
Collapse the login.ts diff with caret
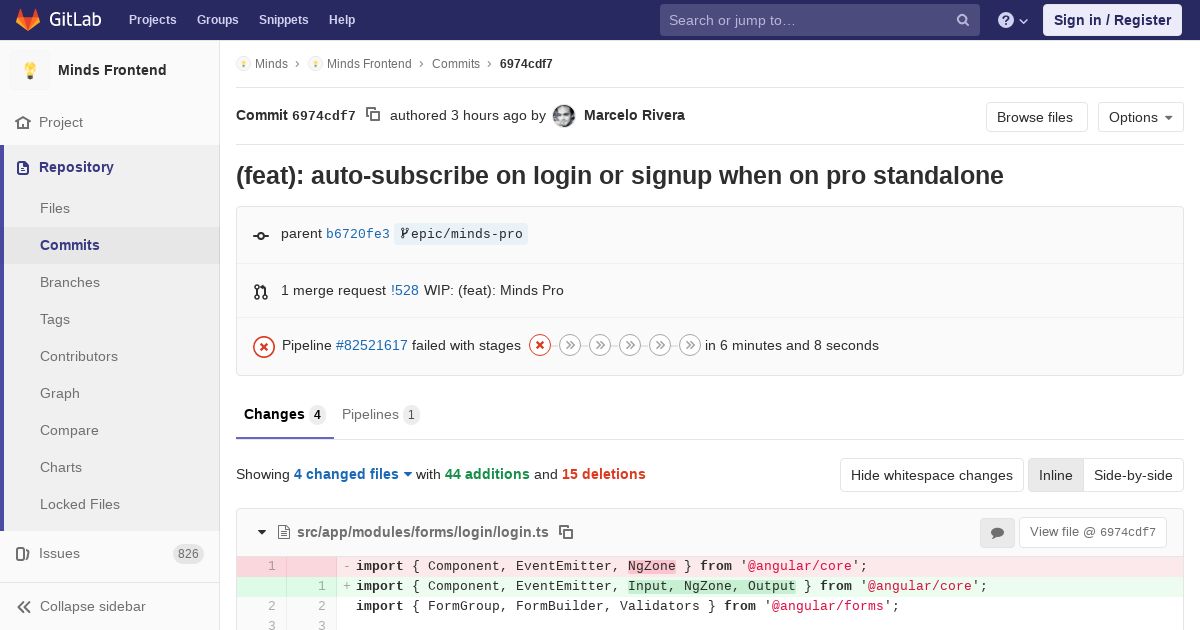tap(262, 532)
